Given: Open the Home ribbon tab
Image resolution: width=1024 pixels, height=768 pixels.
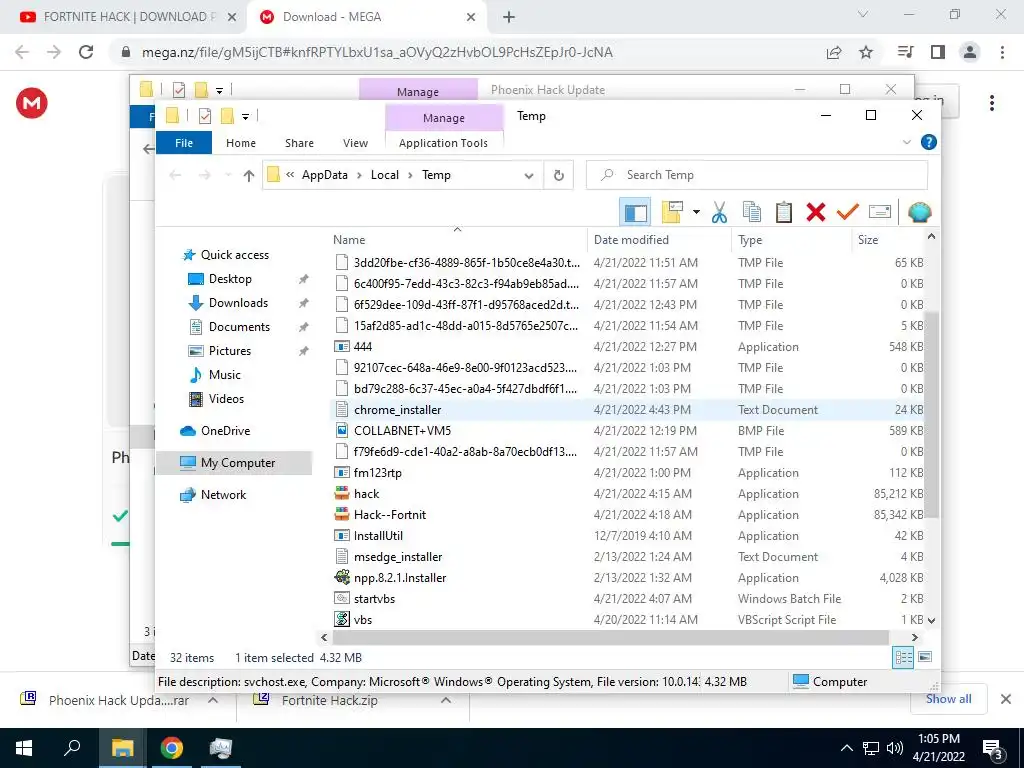Looking at the screenshot, I should coord(241,143).
